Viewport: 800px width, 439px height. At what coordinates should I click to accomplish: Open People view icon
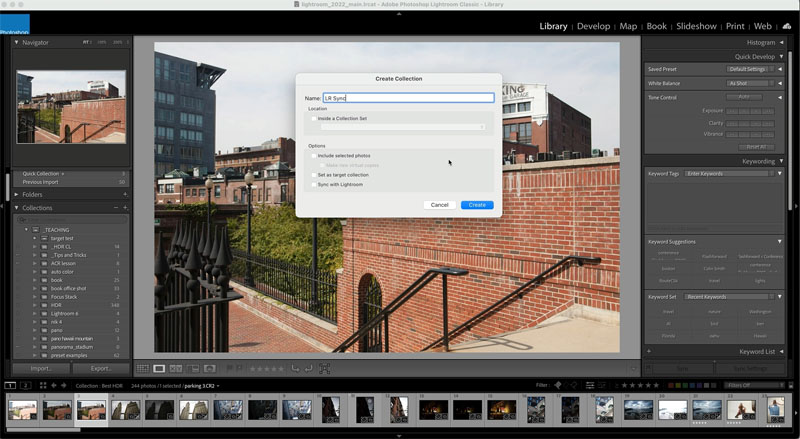coord(210,368)
